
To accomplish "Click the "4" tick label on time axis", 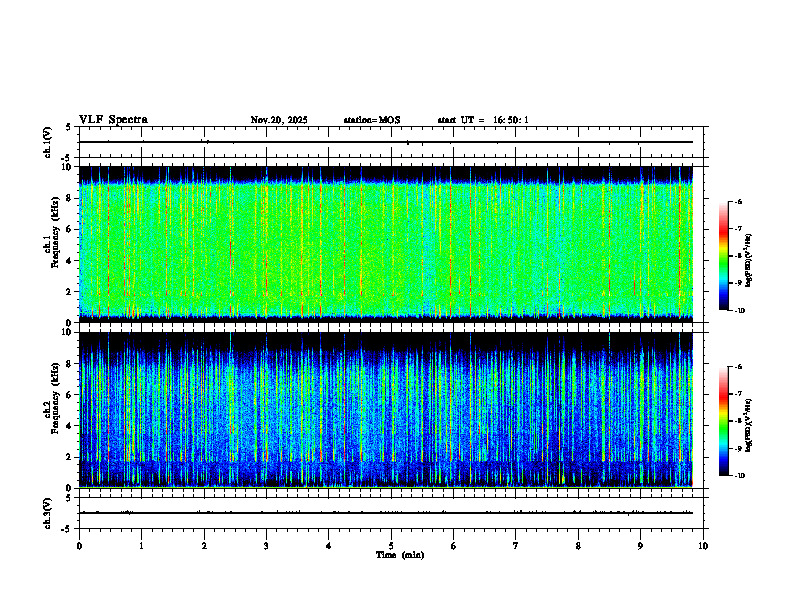I will pos(328,546).
